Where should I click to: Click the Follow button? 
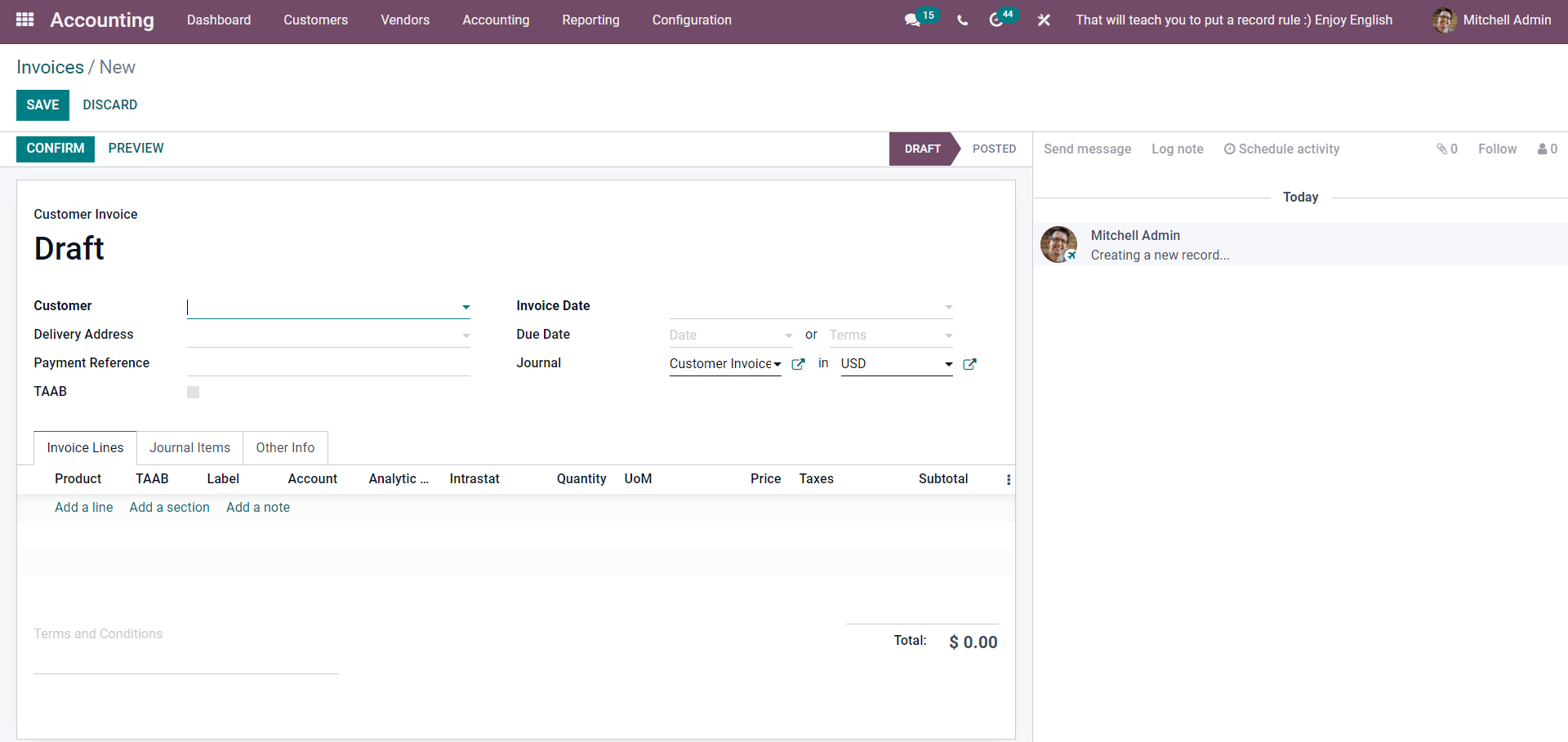1497,149
